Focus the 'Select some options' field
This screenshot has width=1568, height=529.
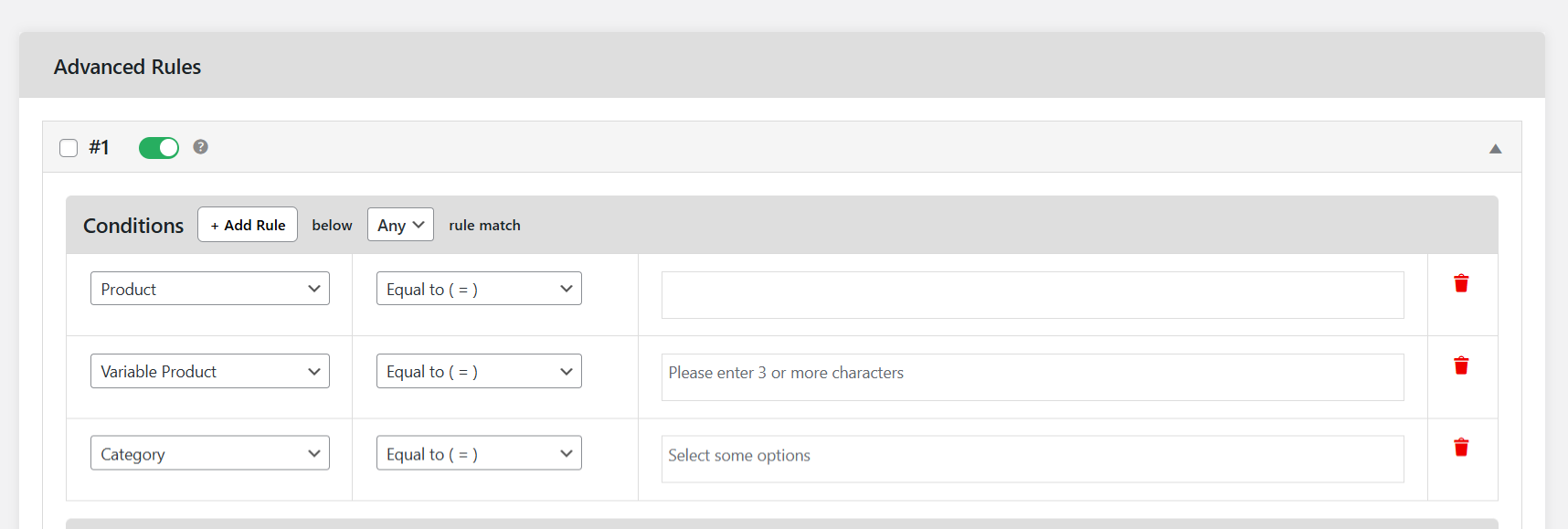[x=1033, y=460]
